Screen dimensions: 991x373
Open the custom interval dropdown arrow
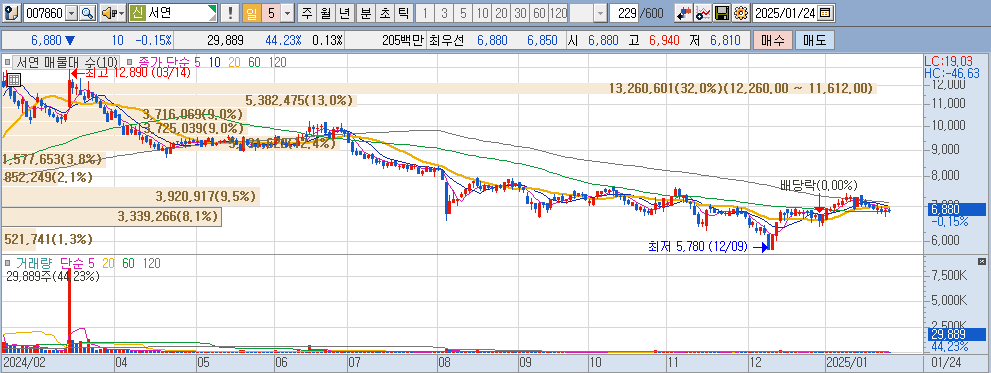(x=600, y=13)
